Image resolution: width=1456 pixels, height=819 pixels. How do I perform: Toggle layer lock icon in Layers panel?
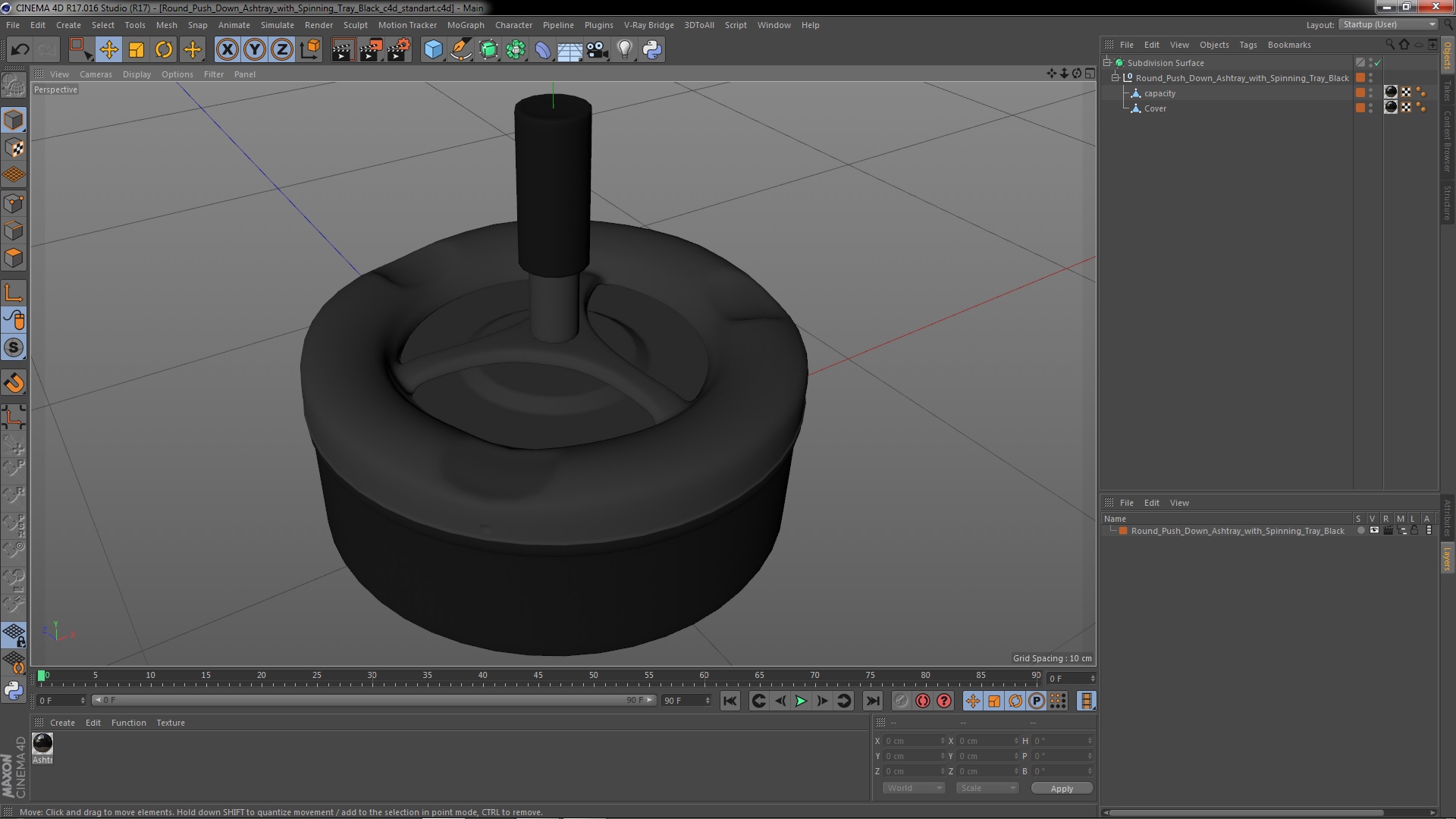tap(1414, 531)
